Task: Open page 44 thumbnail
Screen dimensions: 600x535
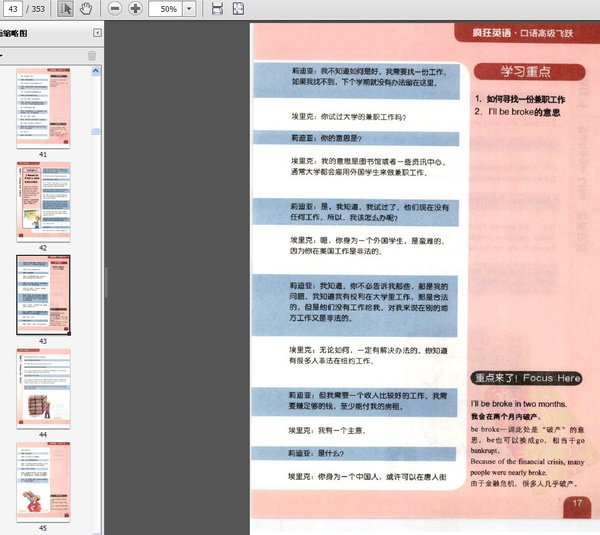Action: [43, 388]
